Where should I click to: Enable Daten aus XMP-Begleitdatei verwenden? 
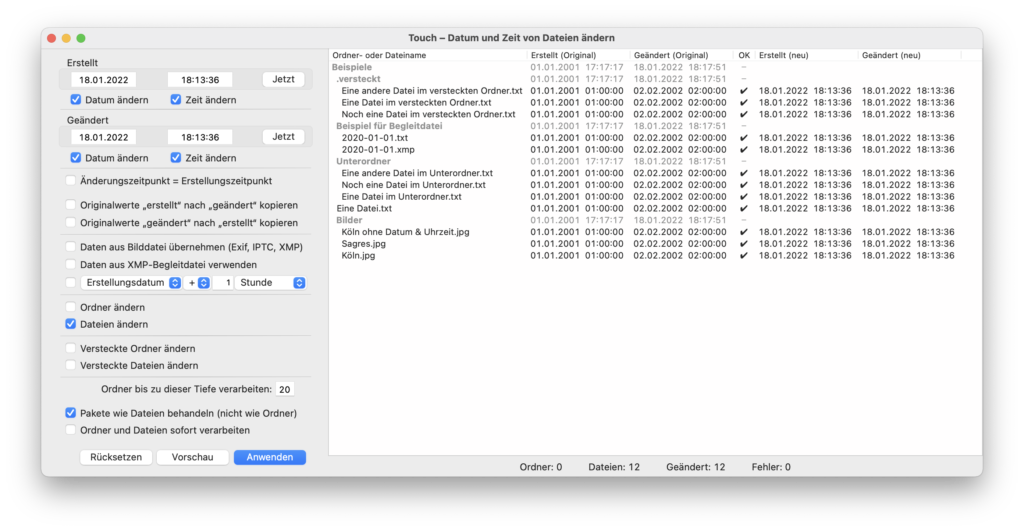(71, 265)
